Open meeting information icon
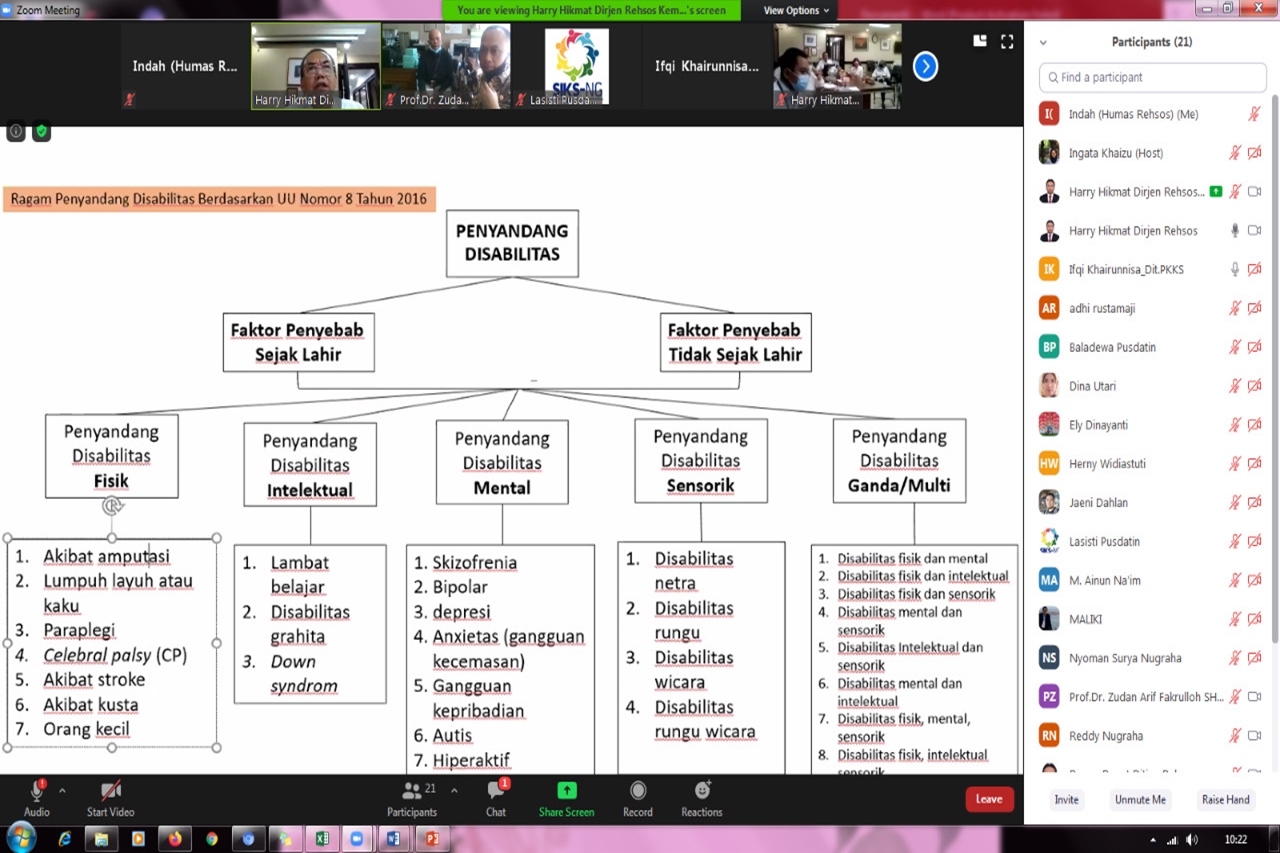1280x853 pixels. (x=16, y=132)
